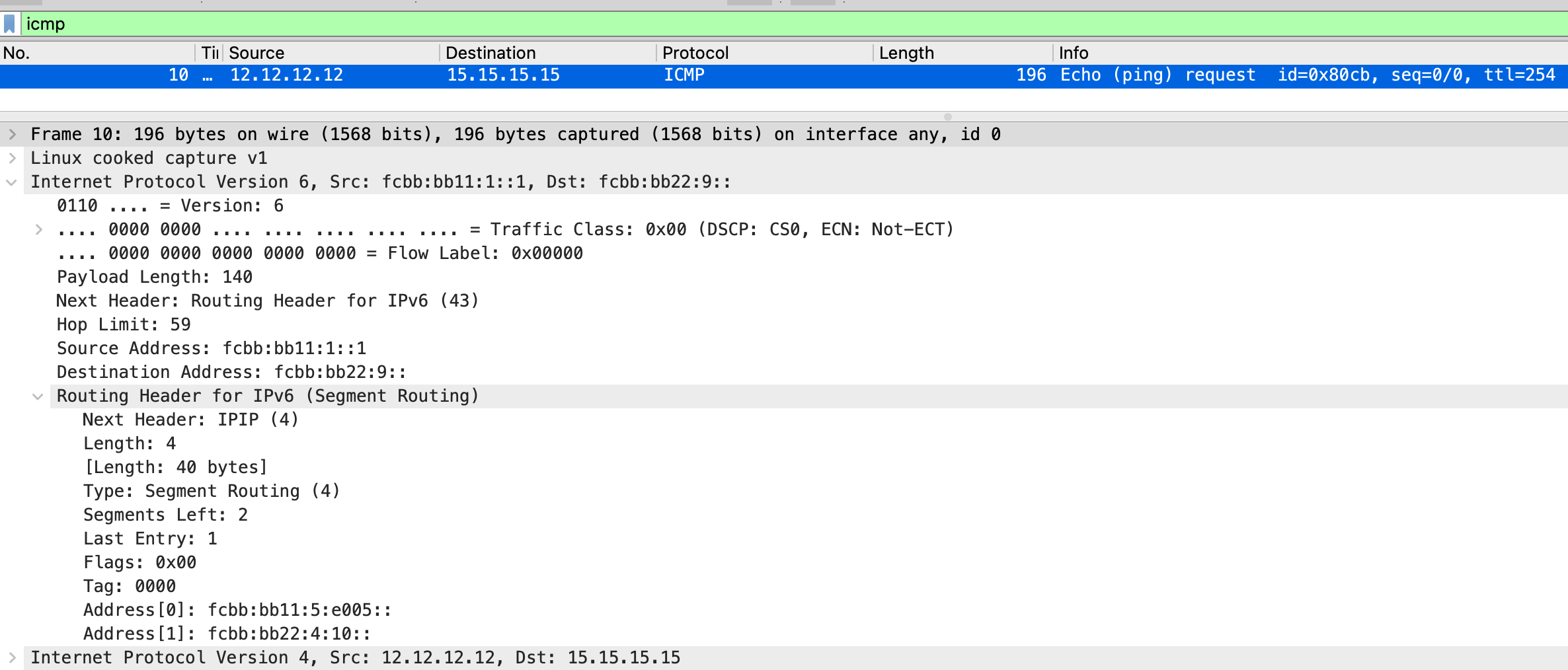Expand the Frame 10 tree node

pos(12,135)
